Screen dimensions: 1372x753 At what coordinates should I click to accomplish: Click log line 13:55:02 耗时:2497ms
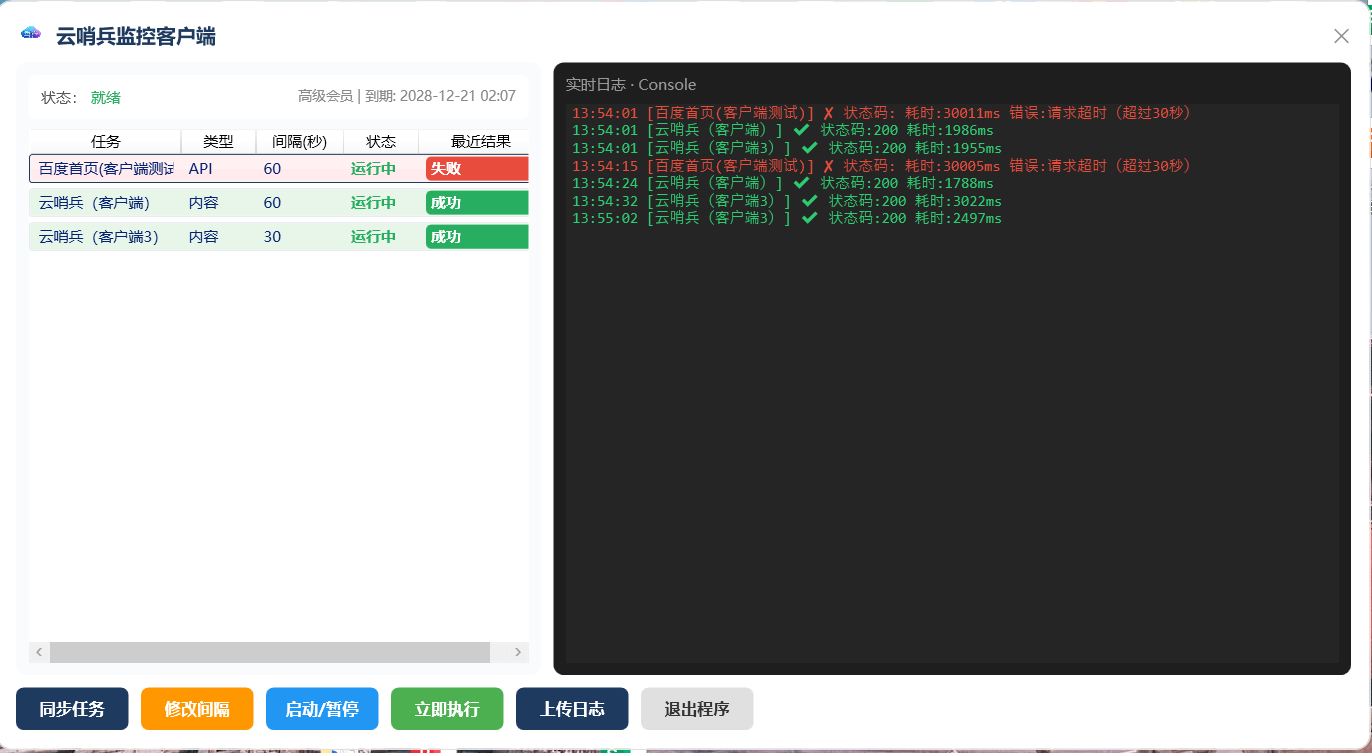click(x=787, y=218)
